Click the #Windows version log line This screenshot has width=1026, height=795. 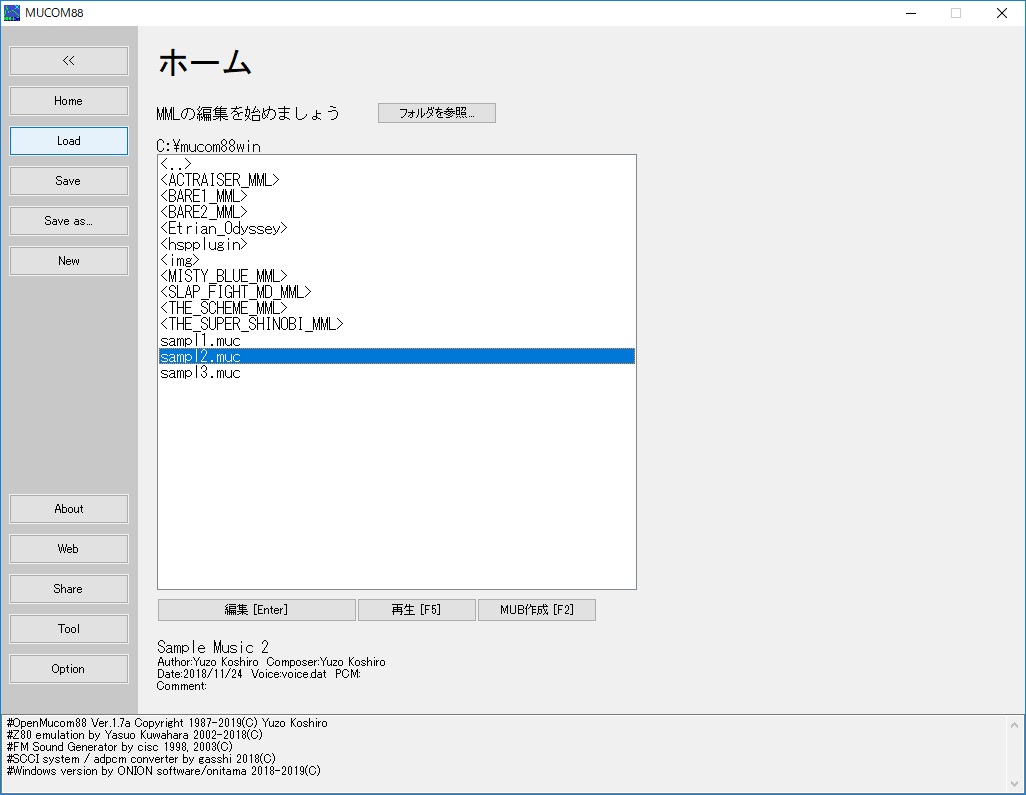(163, 771)
